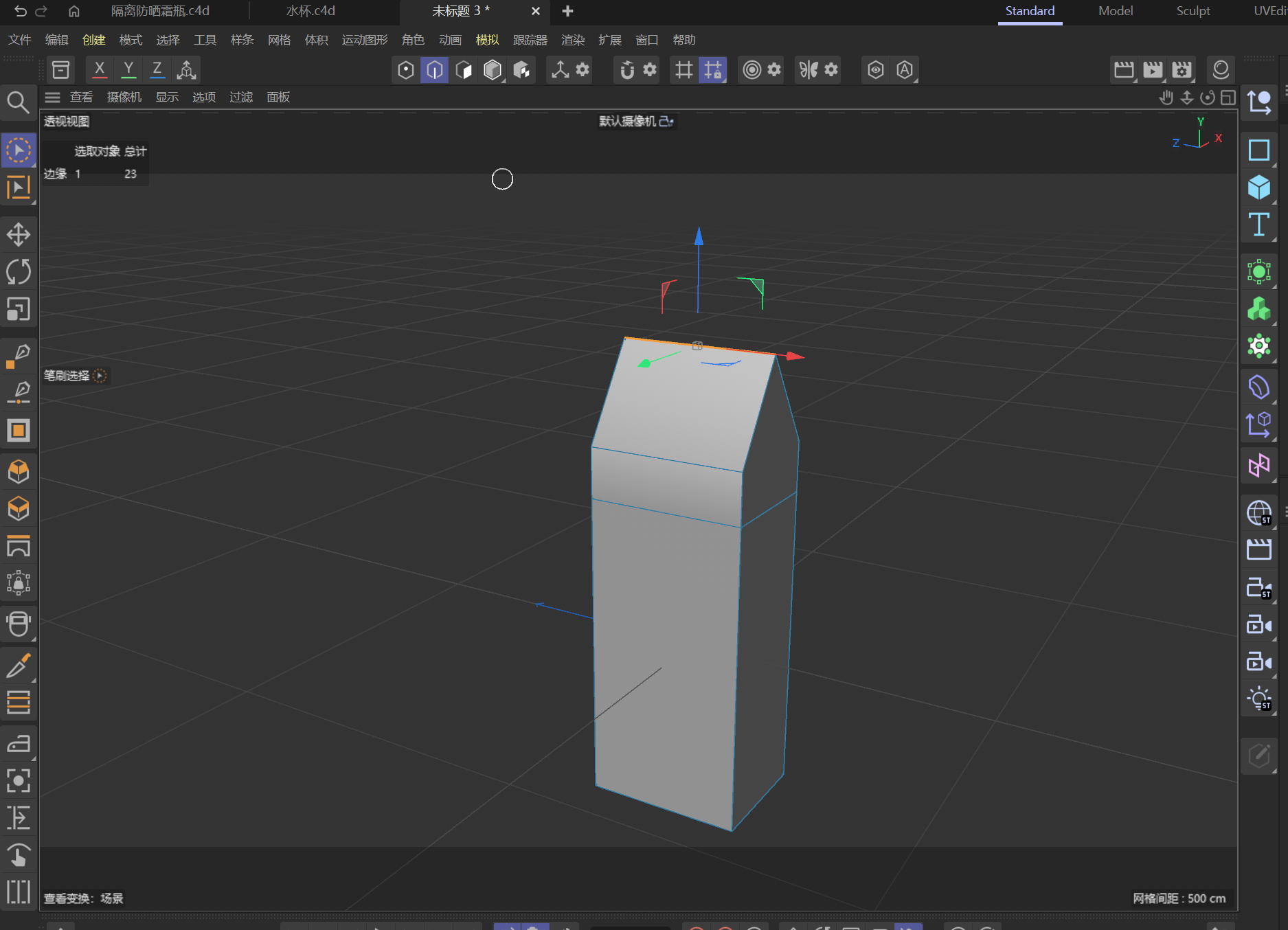Switch to the Sculpt layout

point(1193,11)
